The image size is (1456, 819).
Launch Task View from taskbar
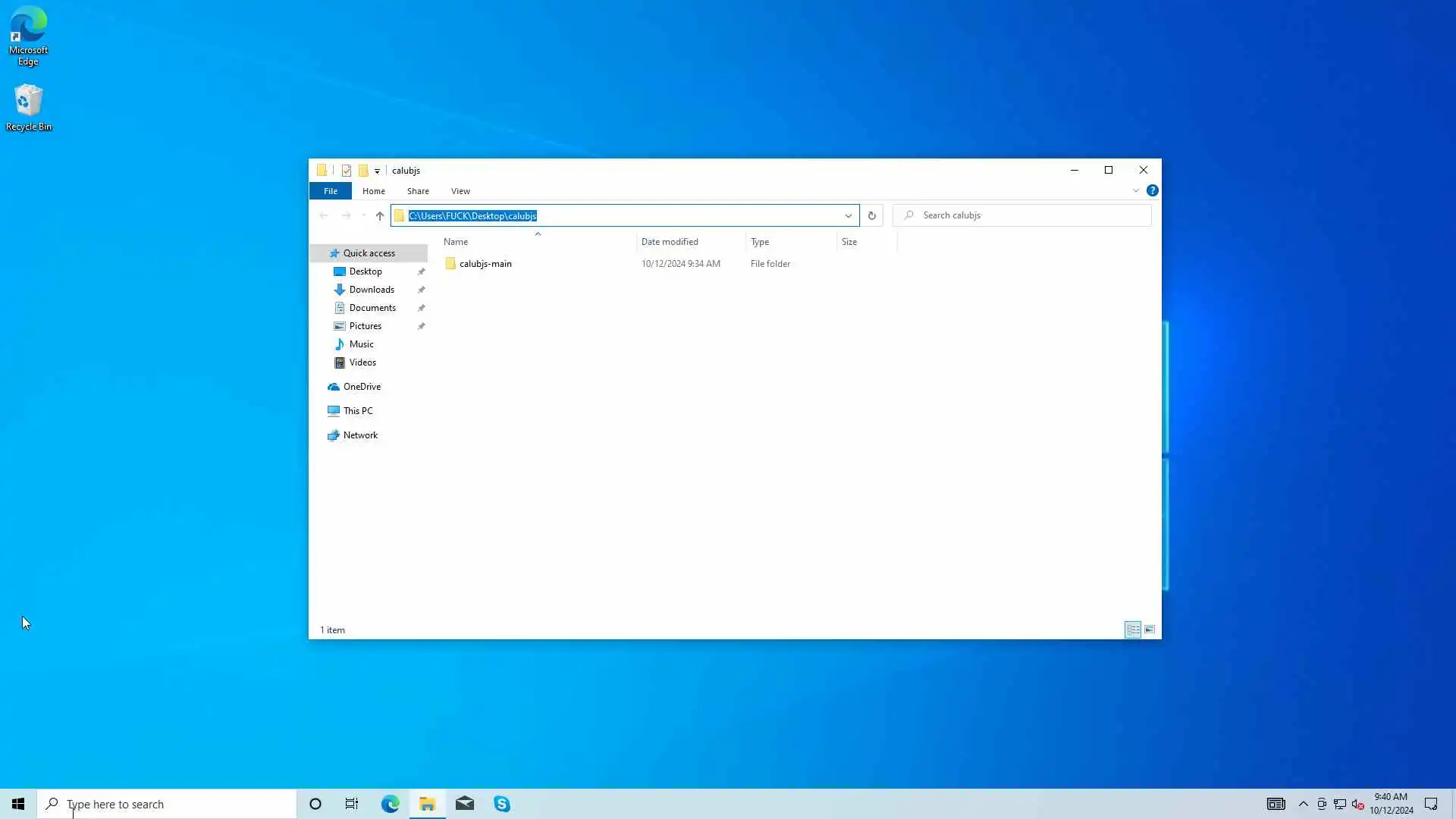click(352, 805)
